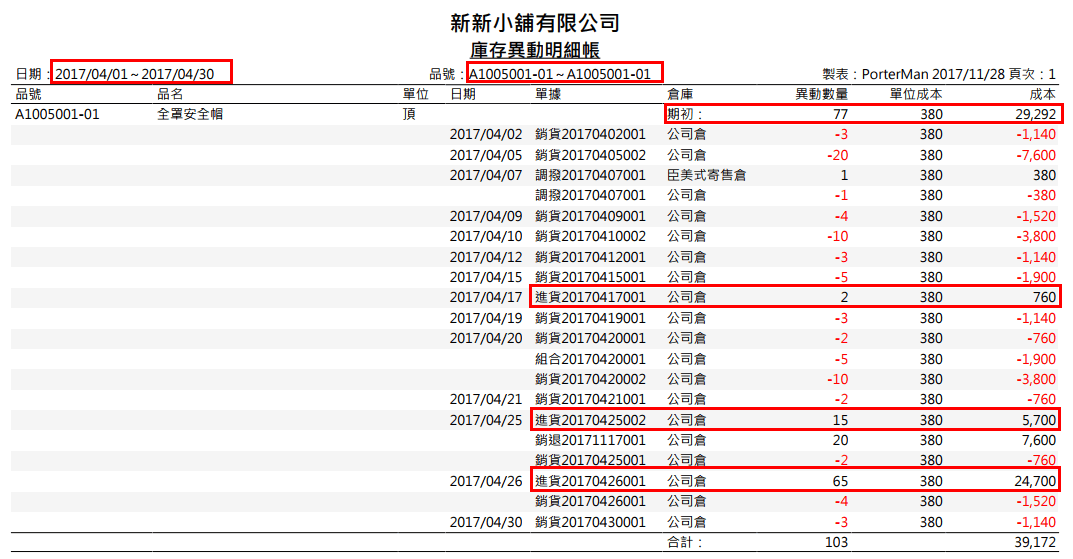Click the opening cost 29,292

coord(1035,114)
